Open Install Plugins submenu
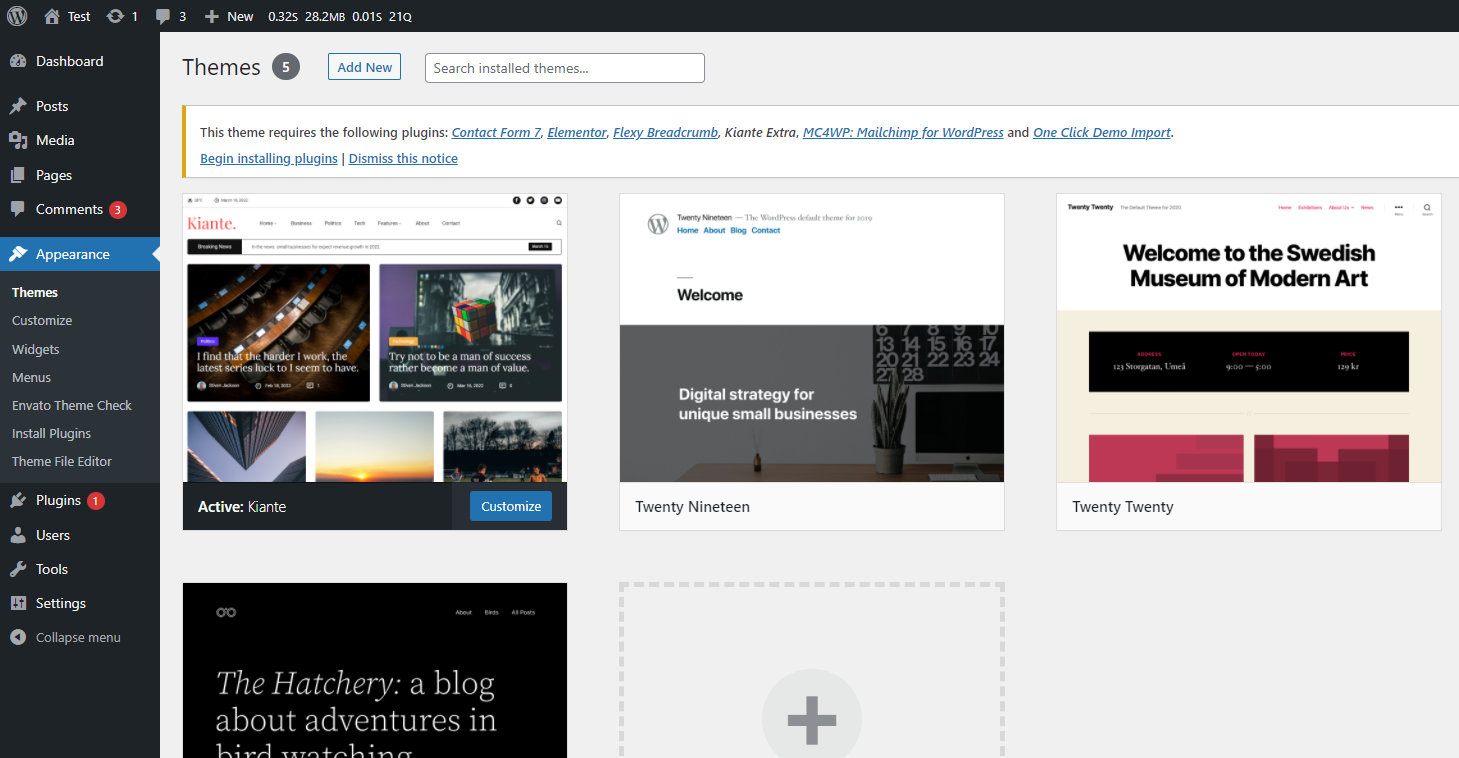The height and width of the screenshot is (758, 1459). click(52, 433)
